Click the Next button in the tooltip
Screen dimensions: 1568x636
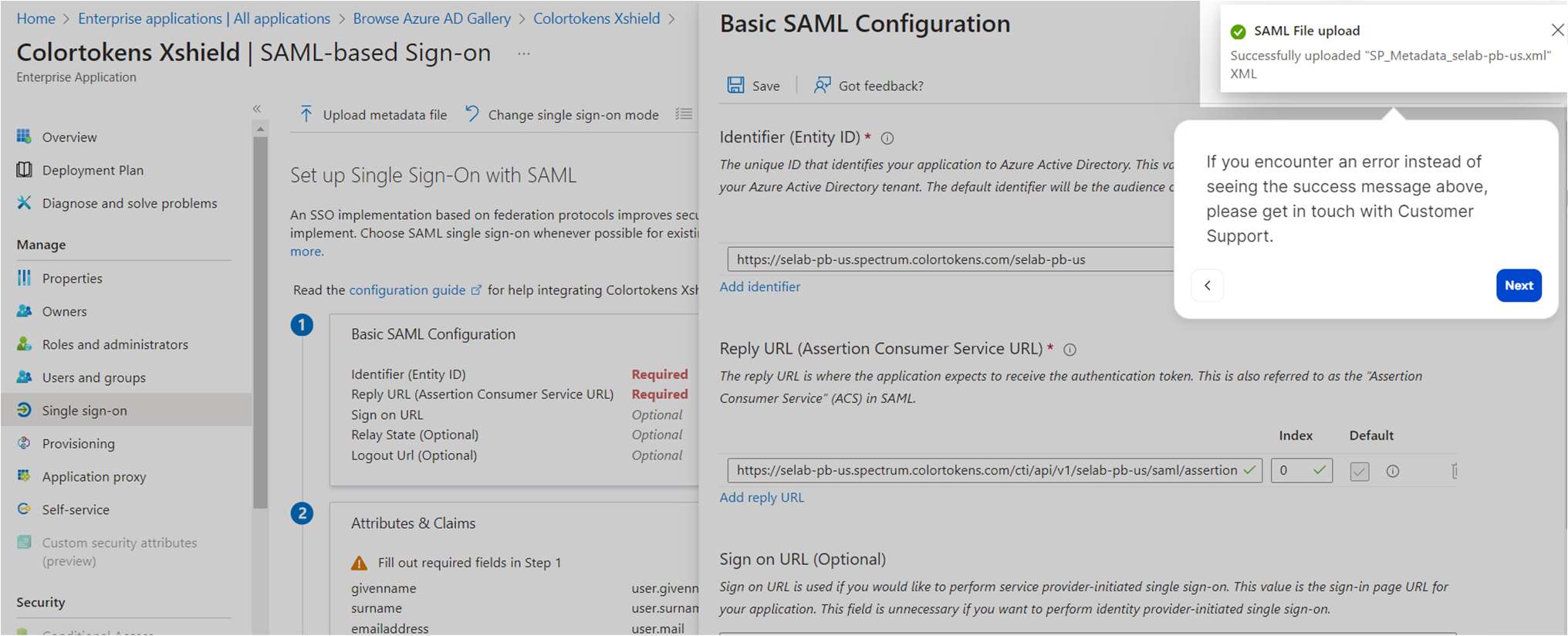(1519, 285)
